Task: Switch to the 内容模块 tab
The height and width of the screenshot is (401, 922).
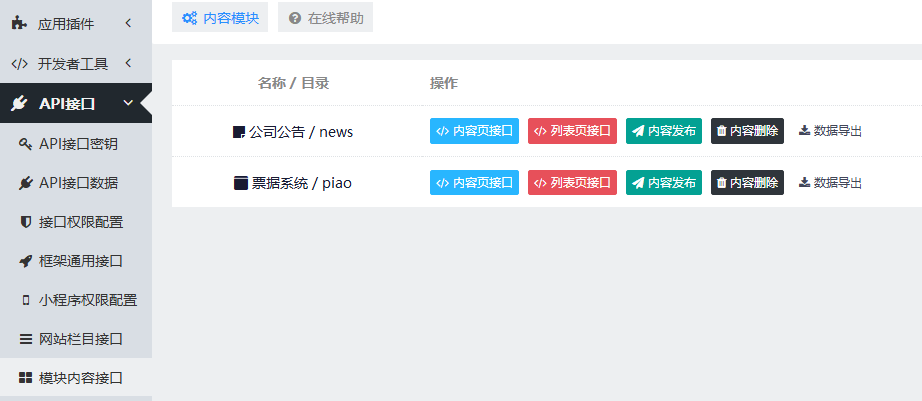Action: [220, 17]
